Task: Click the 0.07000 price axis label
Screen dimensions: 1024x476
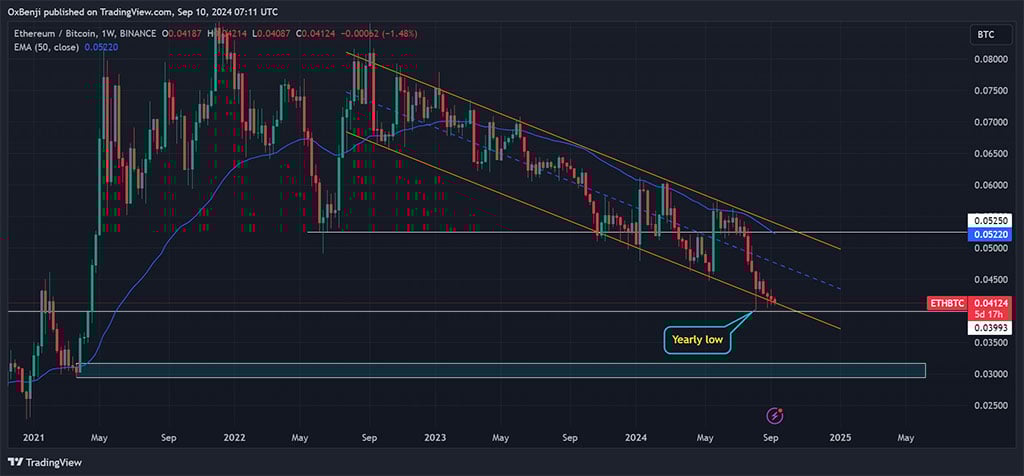Action: click(x=989, y=122)
